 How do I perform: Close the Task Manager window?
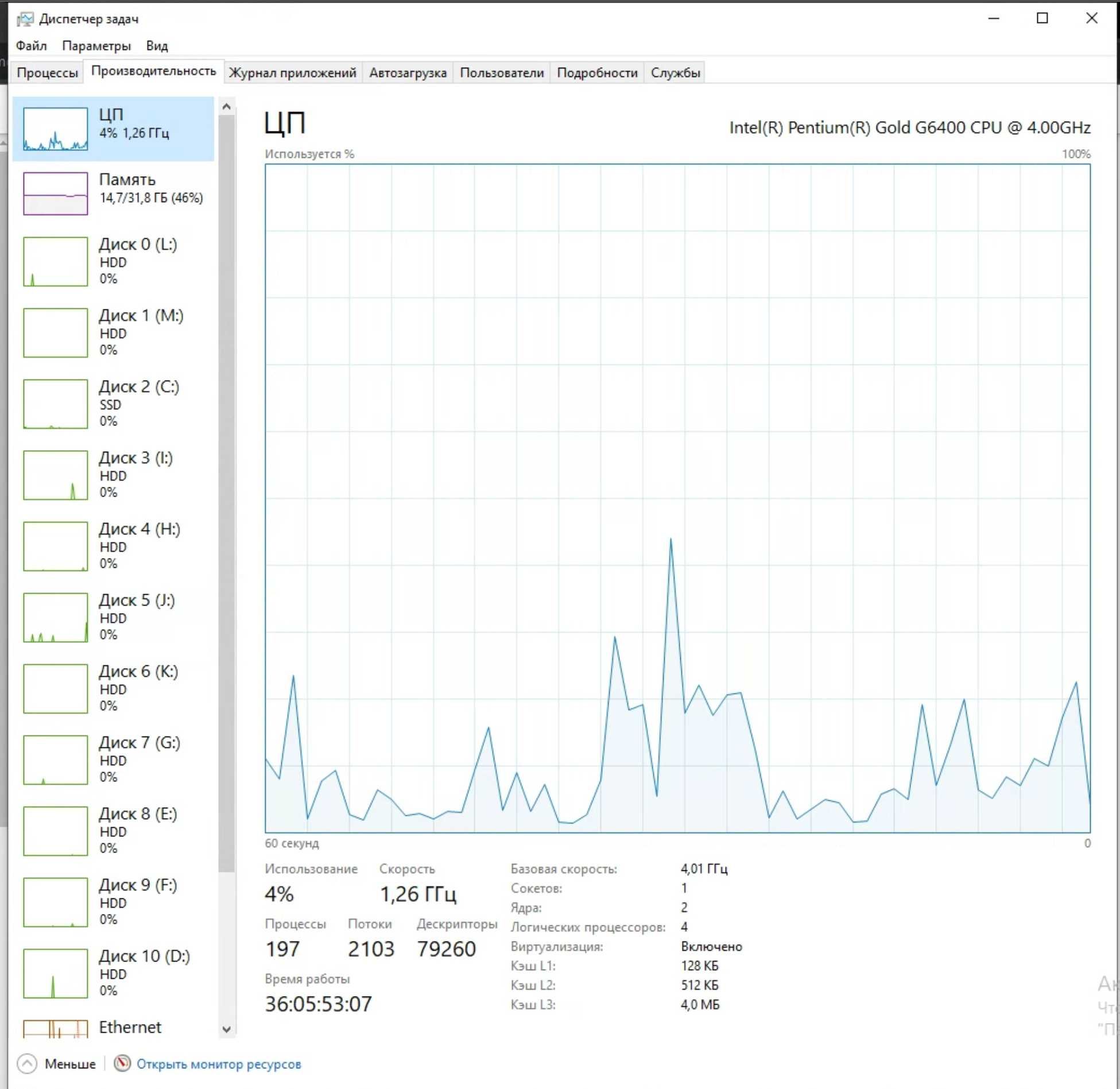tap(1092, 18)
